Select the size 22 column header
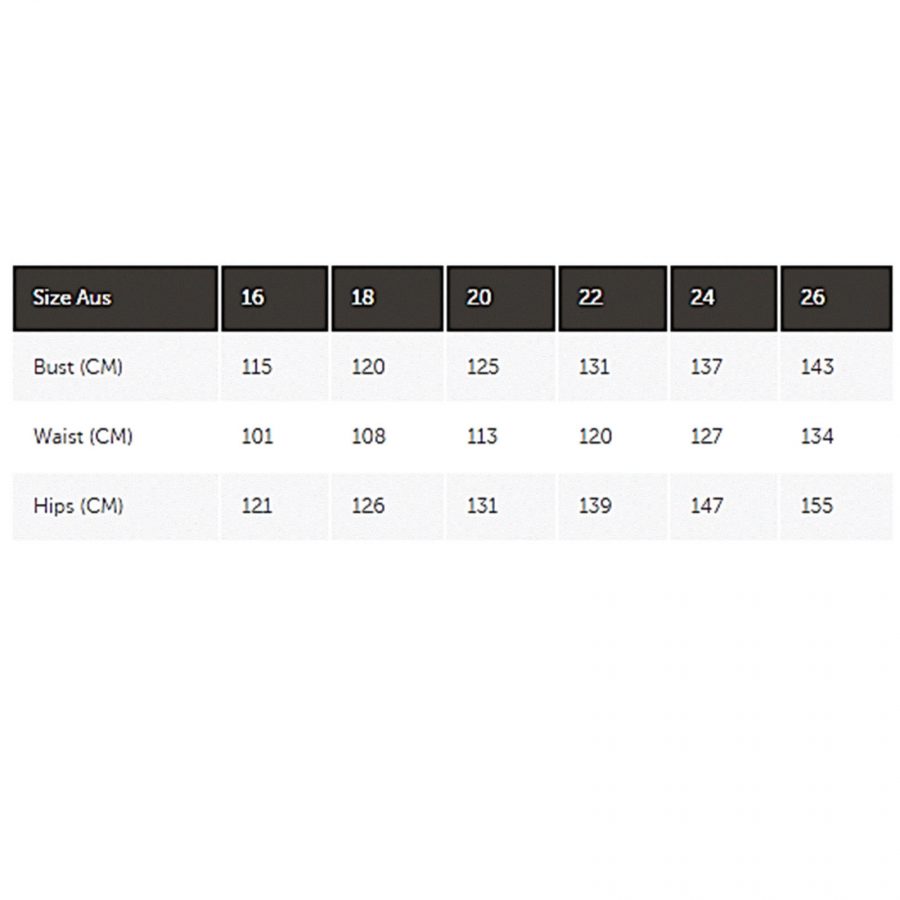This screenshot has height=900, width=900. pos(592,298)
